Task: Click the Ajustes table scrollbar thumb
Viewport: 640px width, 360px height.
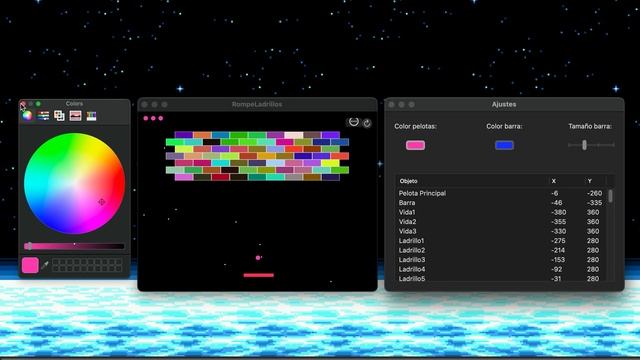Action: click(x=610, y=196)
